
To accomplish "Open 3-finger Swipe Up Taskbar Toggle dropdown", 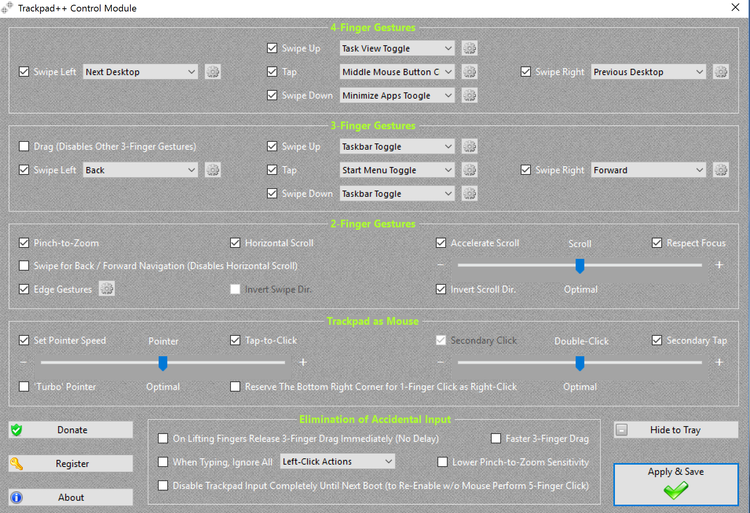I will tap(397, 146).
